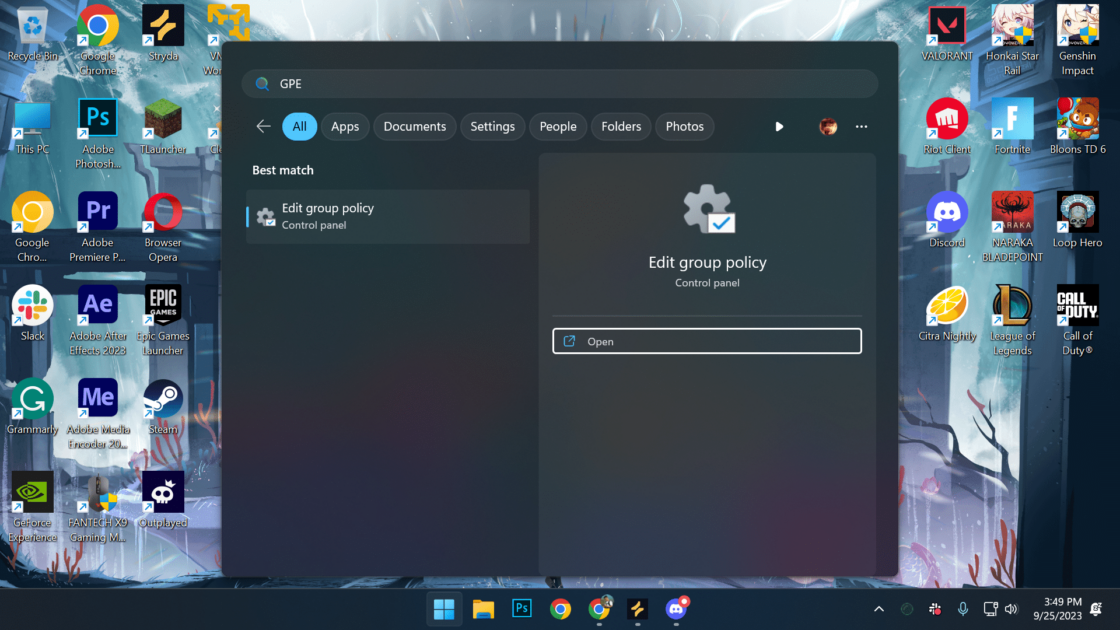This screenshot has height=630, width=1120.
Task: Open Slack desktop shortcut
Action: [32, 314]
